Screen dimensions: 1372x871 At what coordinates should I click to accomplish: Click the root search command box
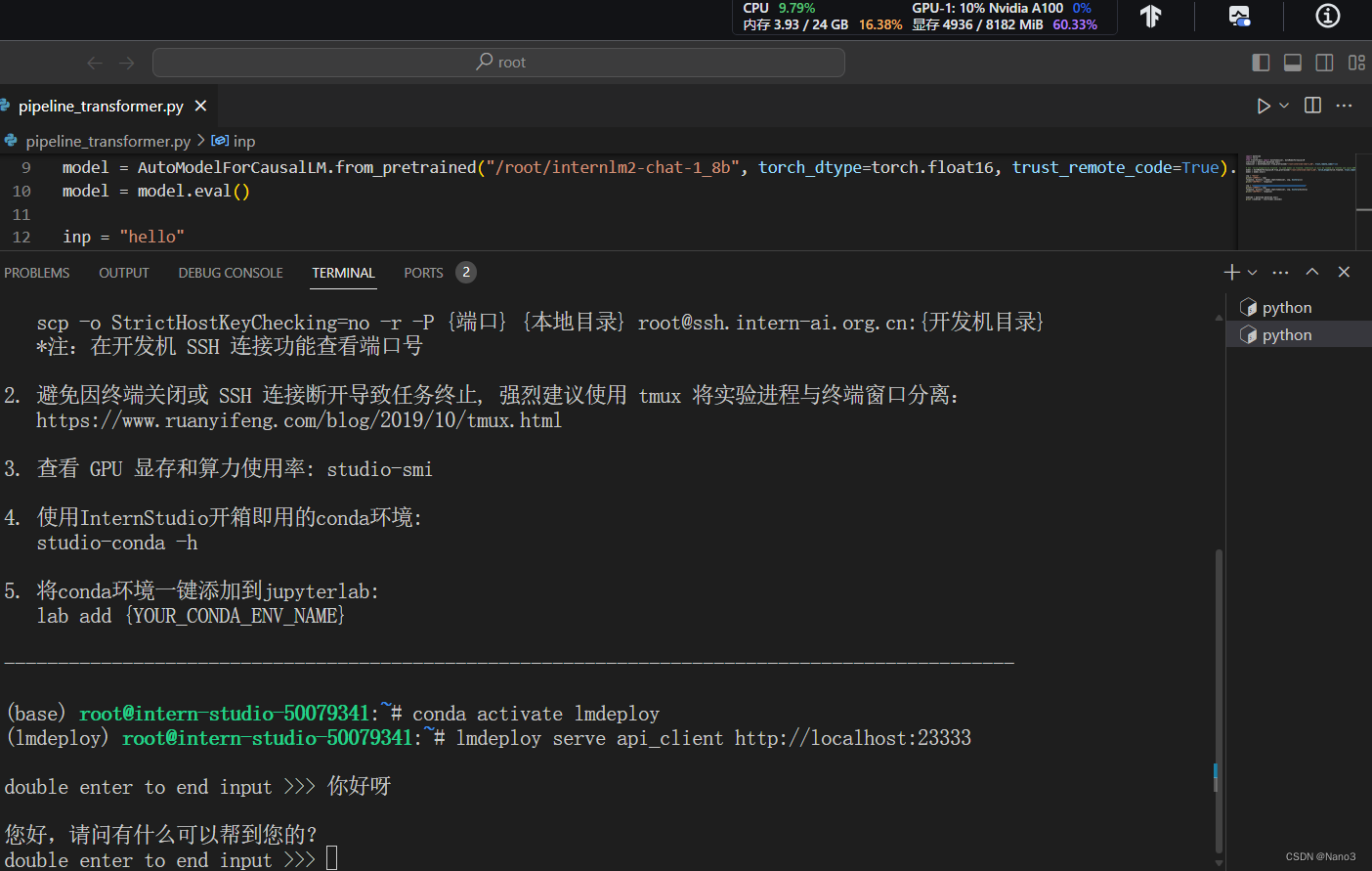pyautogui.click(x=498, y=63)
